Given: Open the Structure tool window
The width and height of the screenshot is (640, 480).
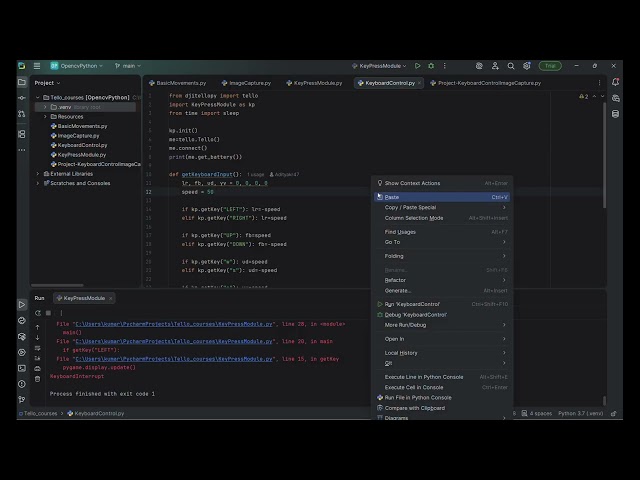Looking at the screenshot, I should (22, 134).
